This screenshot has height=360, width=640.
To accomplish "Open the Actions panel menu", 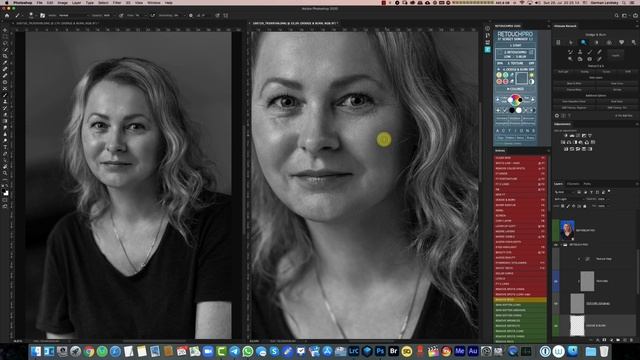I will [x=548, y=151].
